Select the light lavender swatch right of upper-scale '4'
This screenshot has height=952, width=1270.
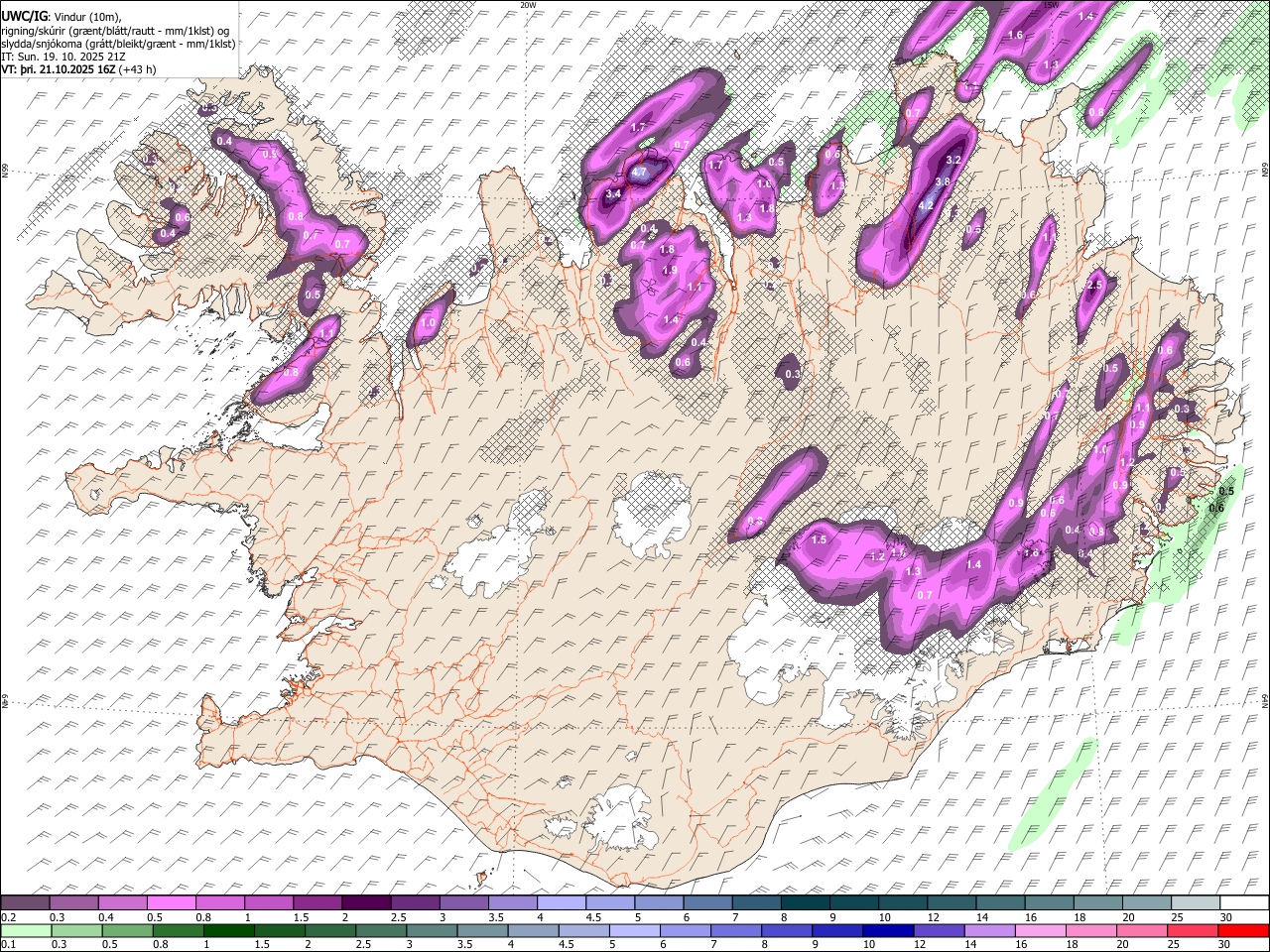click(561, 903)
